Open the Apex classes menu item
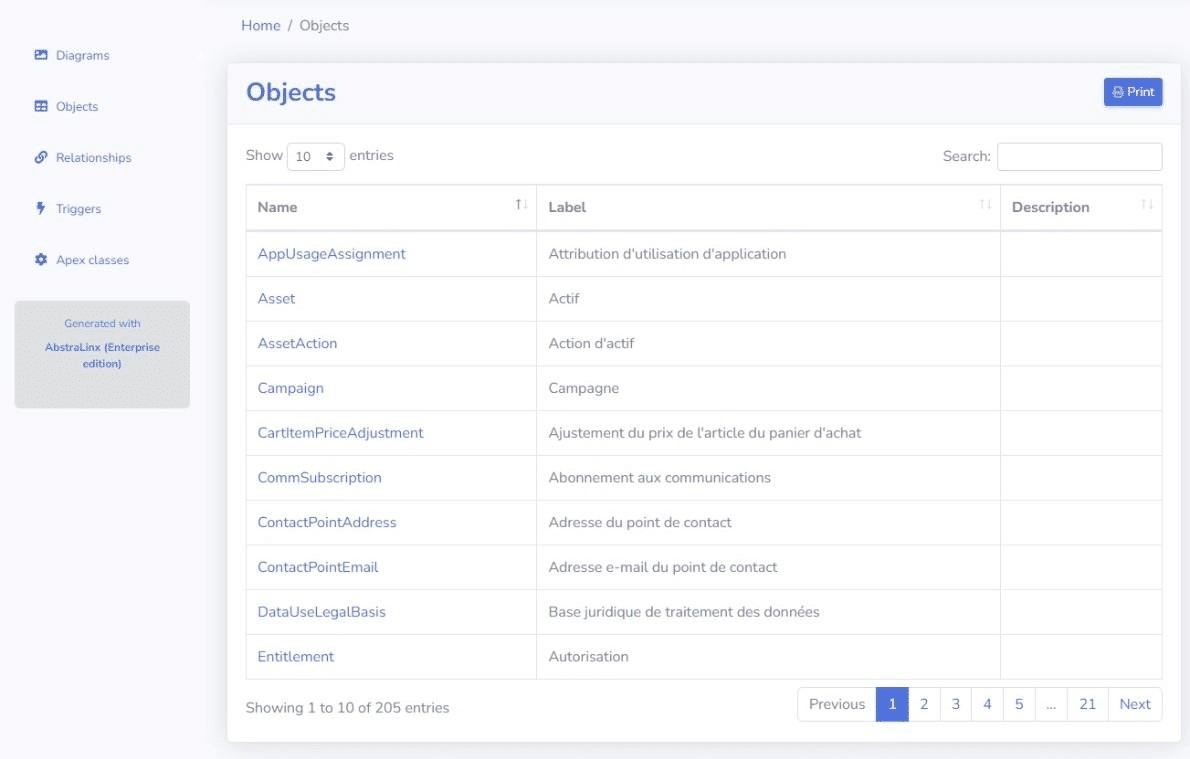This screenshot has width=1190, height=759. 92,260
